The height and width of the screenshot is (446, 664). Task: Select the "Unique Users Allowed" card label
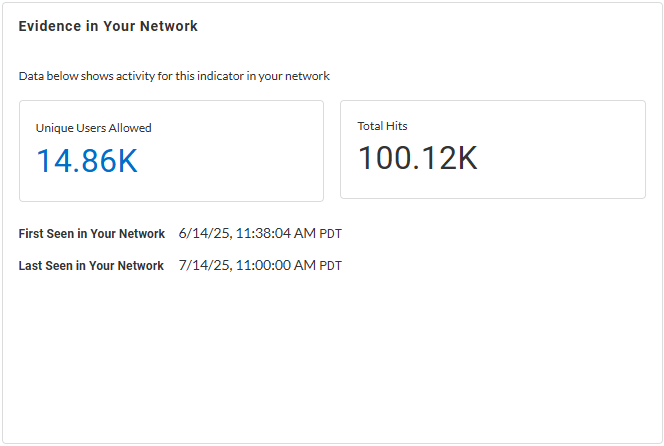coord(94,128)
